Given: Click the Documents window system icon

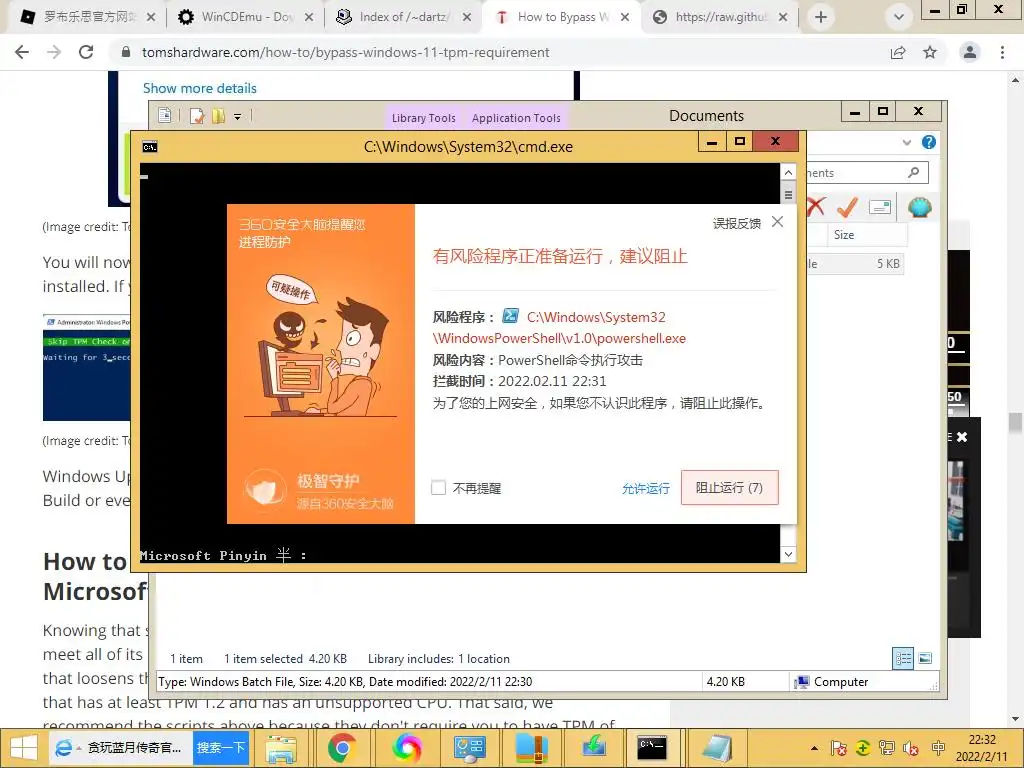Looking at the screenshot, I should tap(165, 116).
